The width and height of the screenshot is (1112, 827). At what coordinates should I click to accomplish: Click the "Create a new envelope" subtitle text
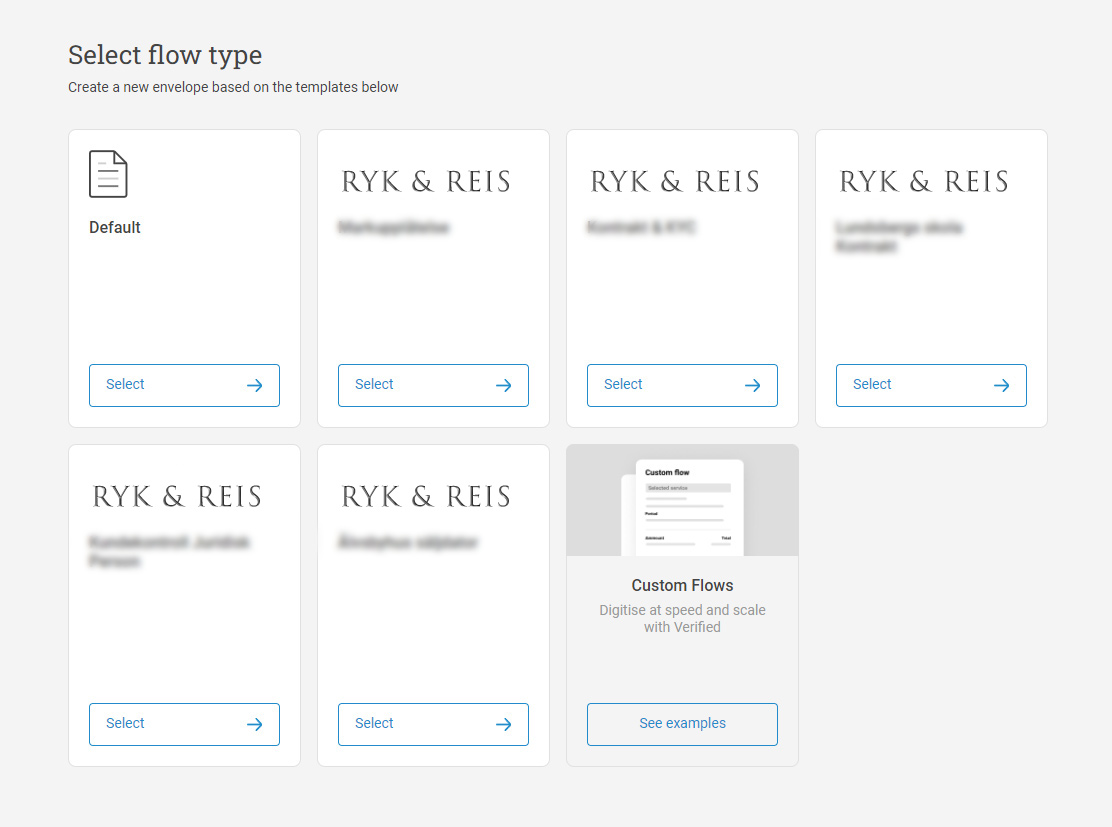pos(233,87)
